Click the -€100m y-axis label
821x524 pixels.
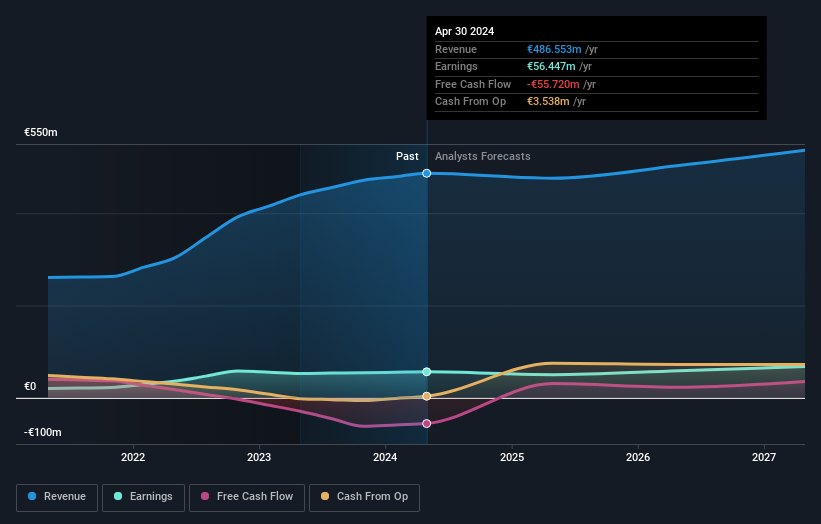(42, 432)
